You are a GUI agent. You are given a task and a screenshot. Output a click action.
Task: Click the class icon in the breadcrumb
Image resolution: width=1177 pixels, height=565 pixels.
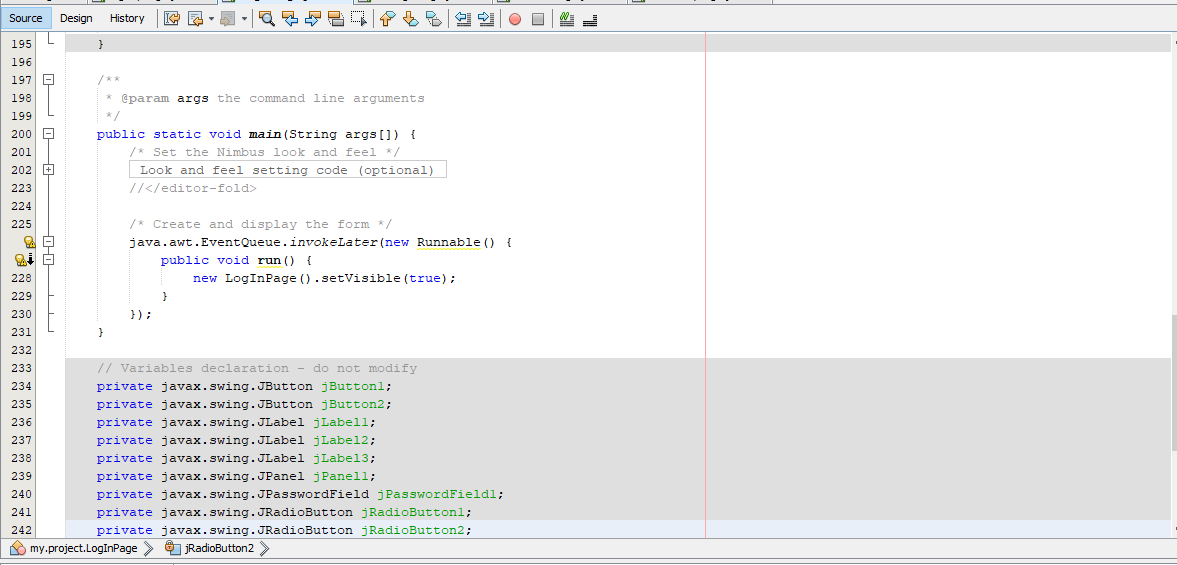(18, 548)
